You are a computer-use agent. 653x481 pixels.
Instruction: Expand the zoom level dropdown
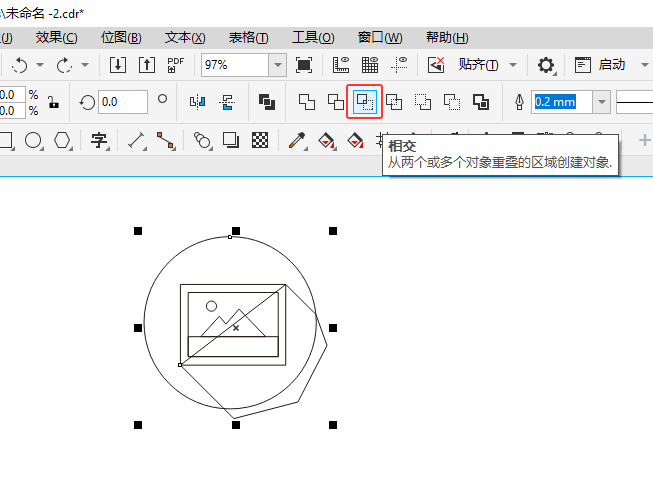[278, 65]
